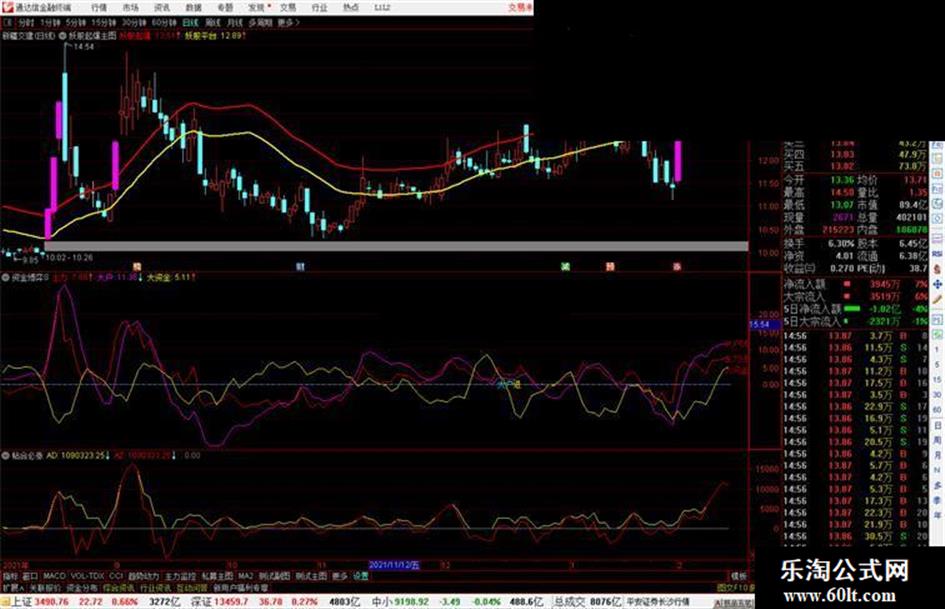Open the 交易 menu
This screenshot has width=945, height=609.
(288, 8)
